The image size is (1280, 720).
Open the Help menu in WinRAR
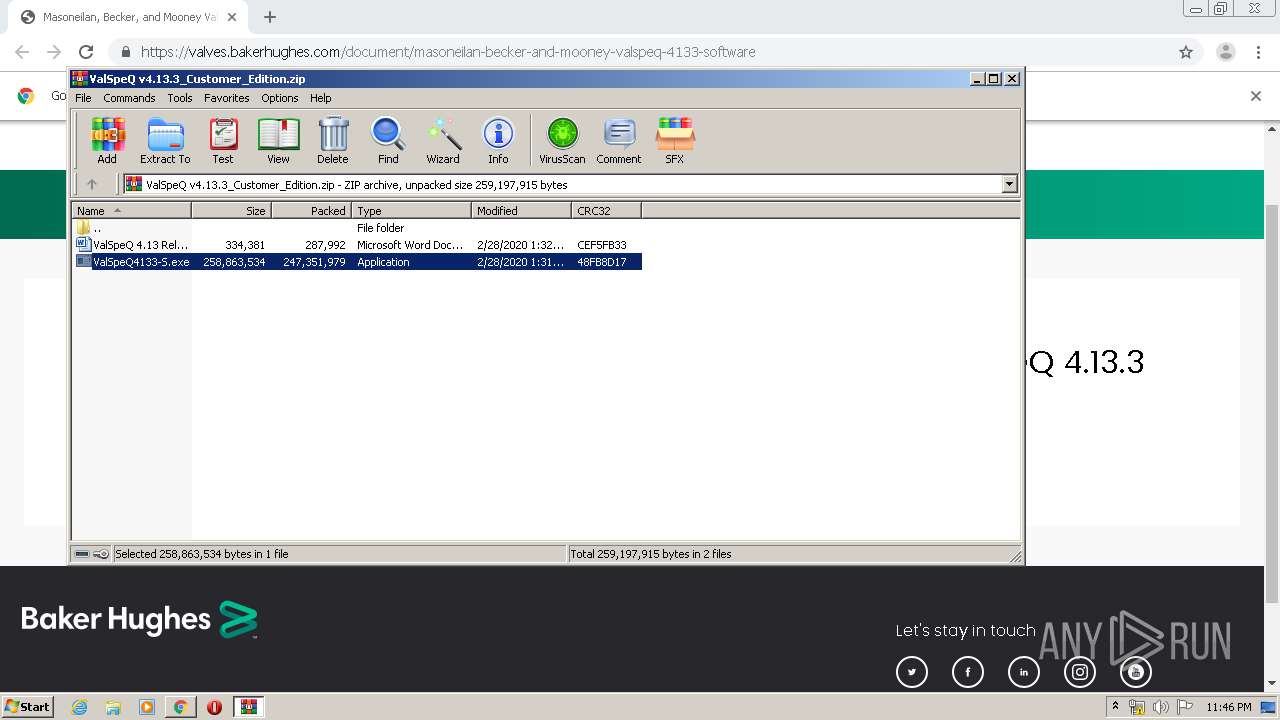pos(321,98)
